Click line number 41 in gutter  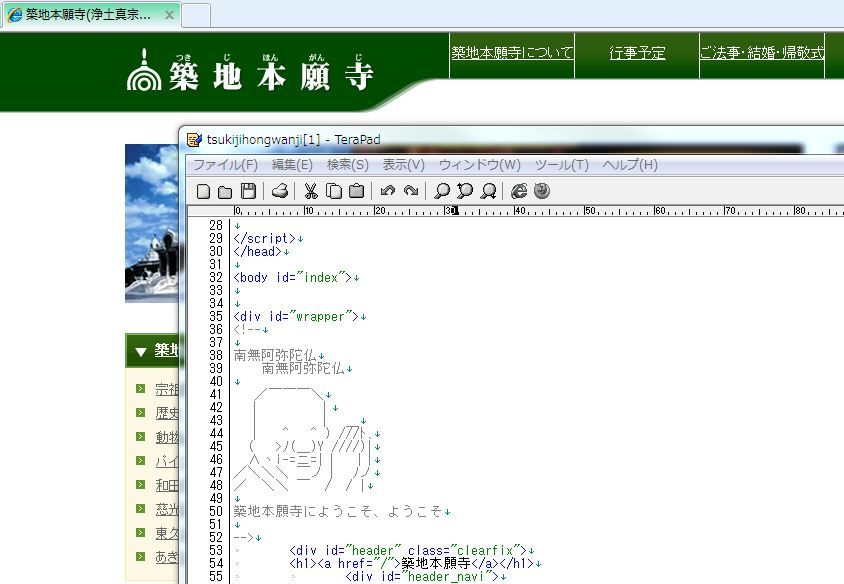(x=216, y=395)
